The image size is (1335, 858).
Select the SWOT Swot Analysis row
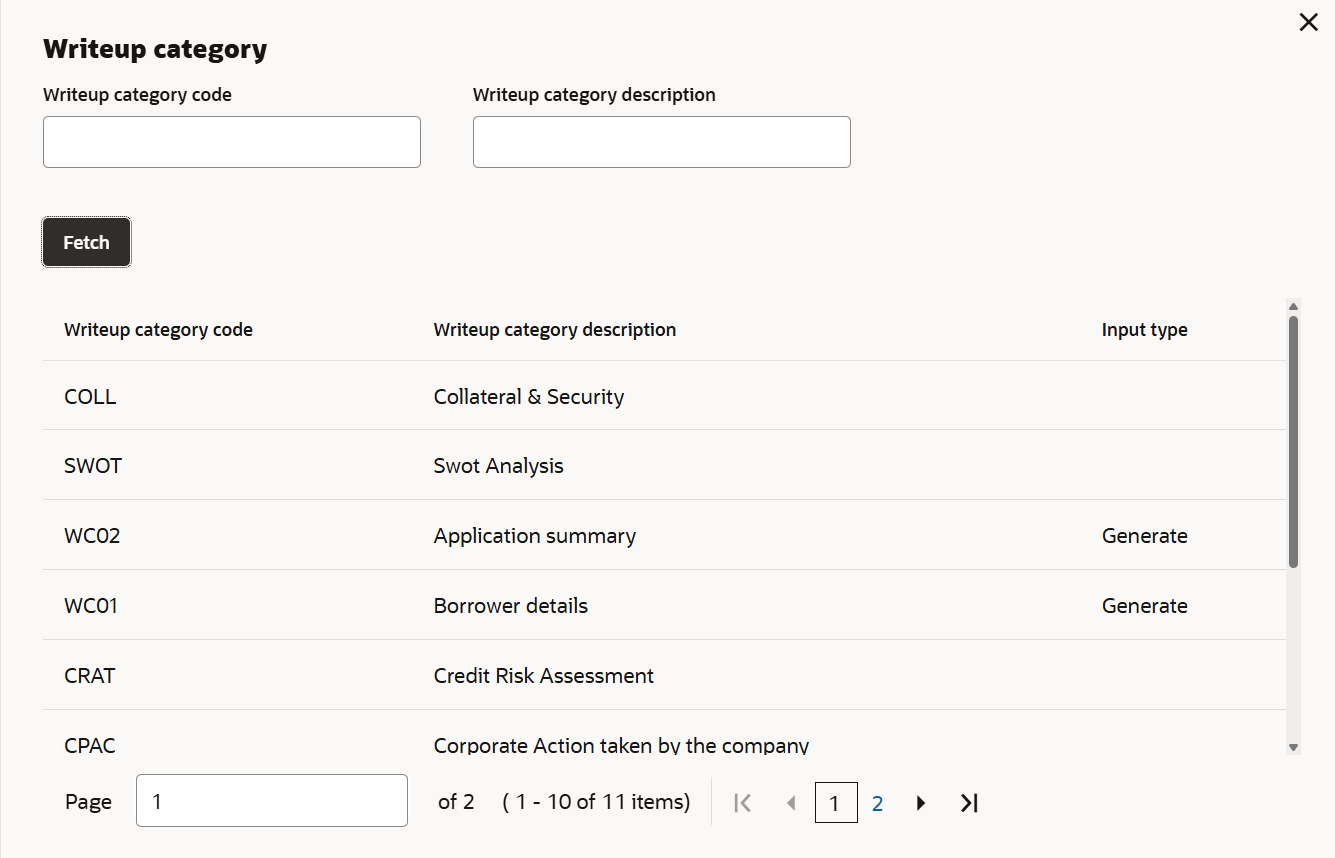[x=498, y=466]
